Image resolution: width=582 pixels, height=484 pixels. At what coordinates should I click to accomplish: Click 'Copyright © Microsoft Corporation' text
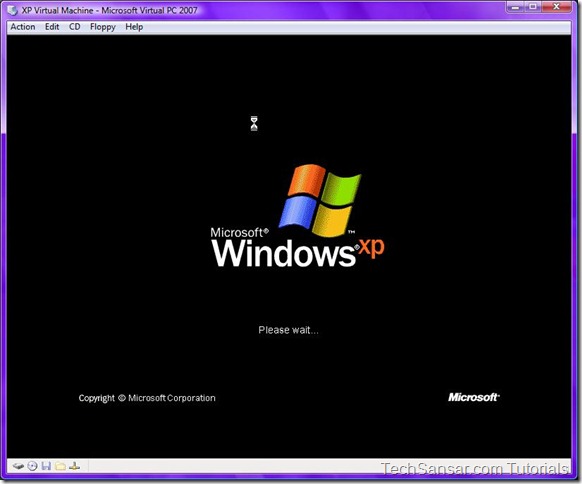coord(147,398)
